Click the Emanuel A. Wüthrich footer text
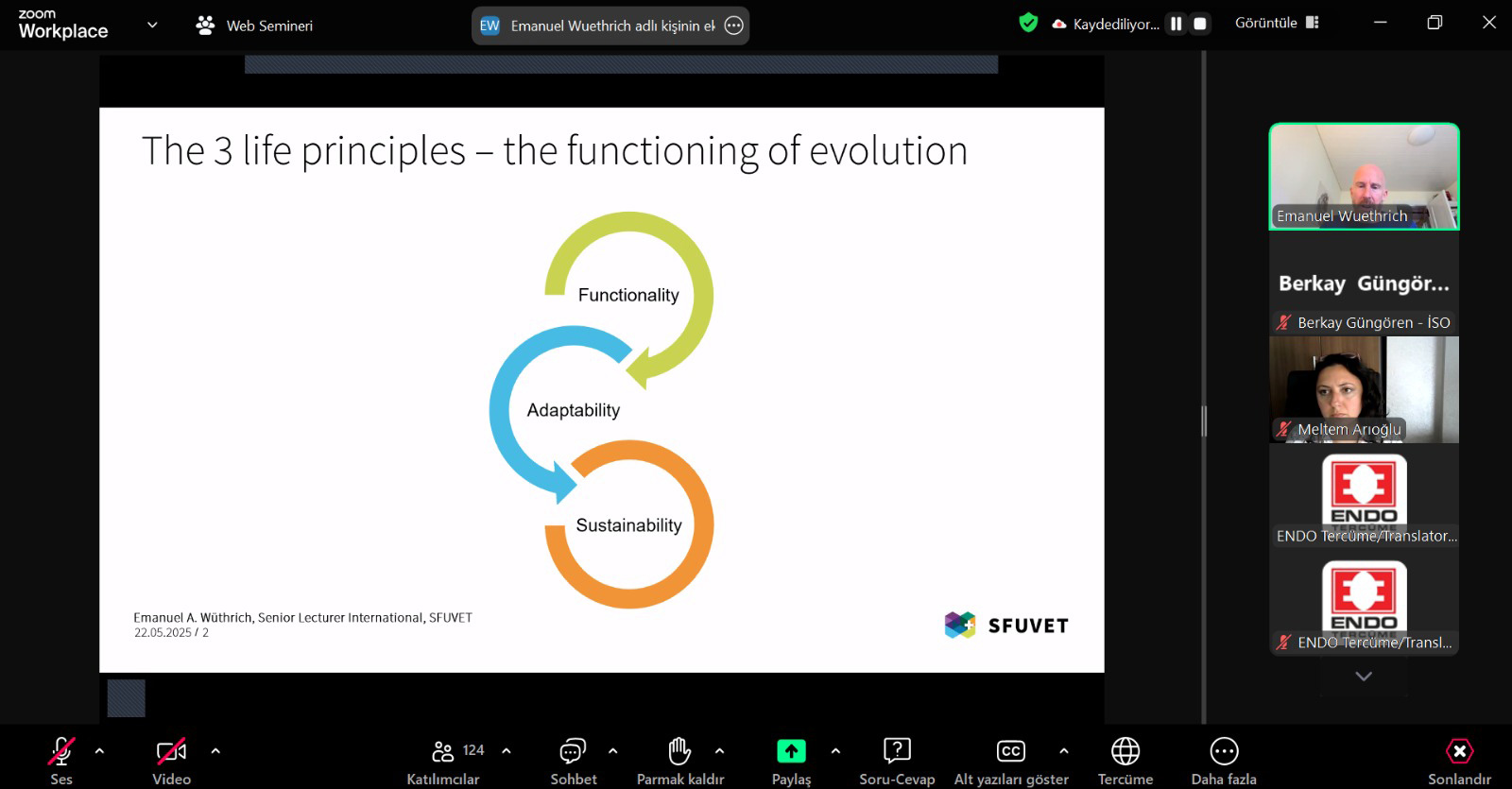1512x789 pixels. [302, 618]
